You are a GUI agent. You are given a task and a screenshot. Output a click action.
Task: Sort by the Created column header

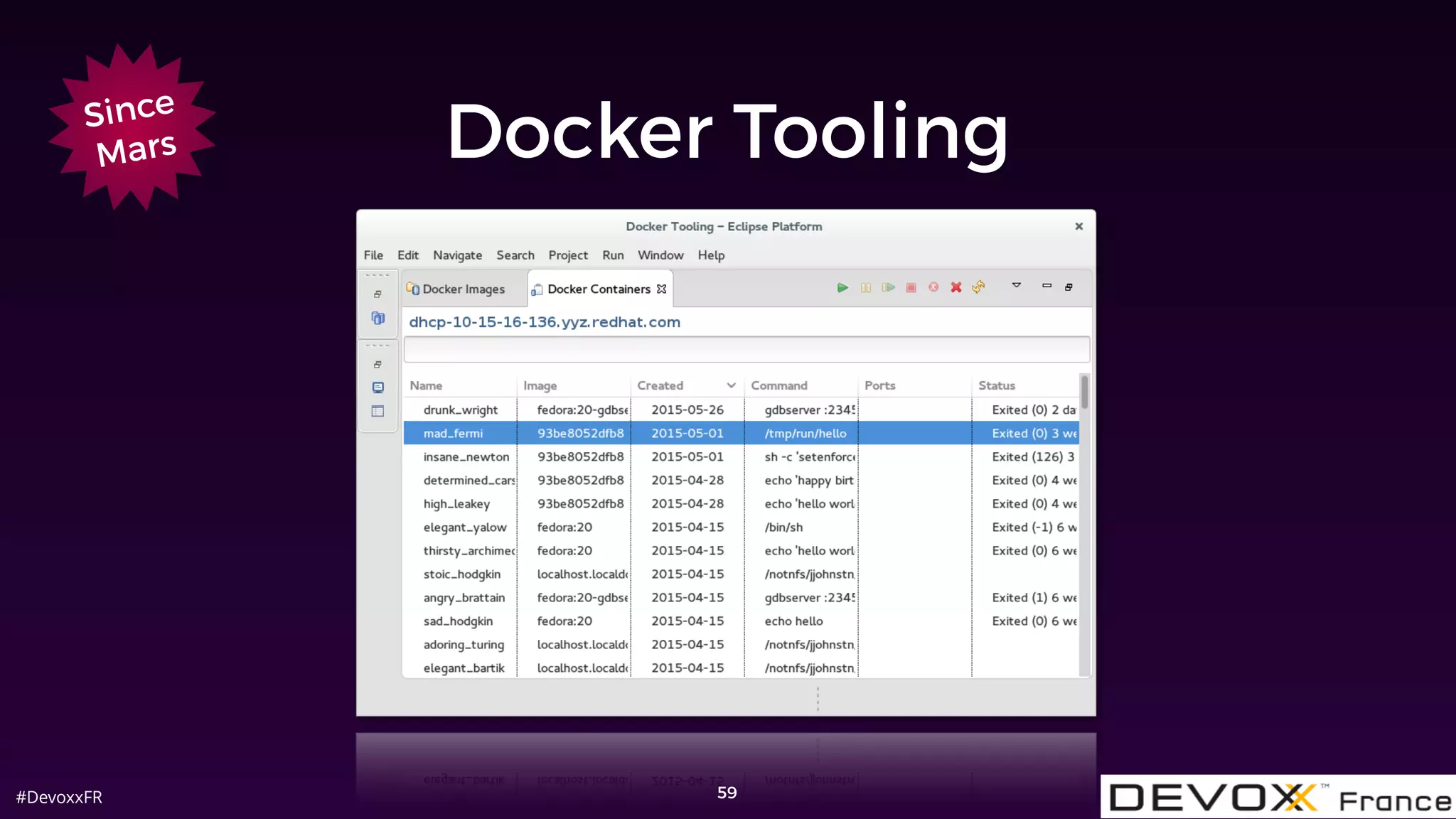click(687, 385)
